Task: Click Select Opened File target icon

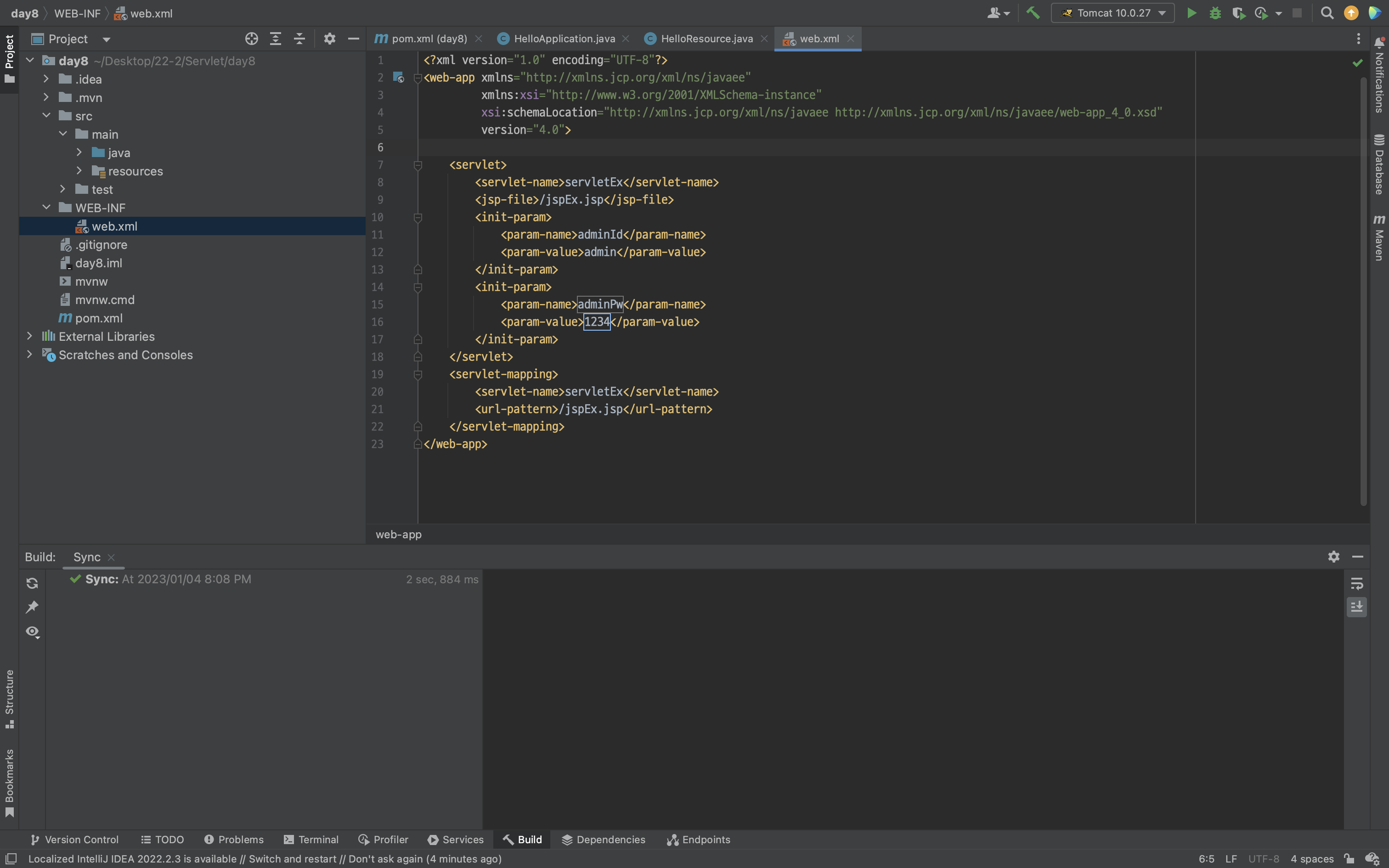Action: point(251,39)
